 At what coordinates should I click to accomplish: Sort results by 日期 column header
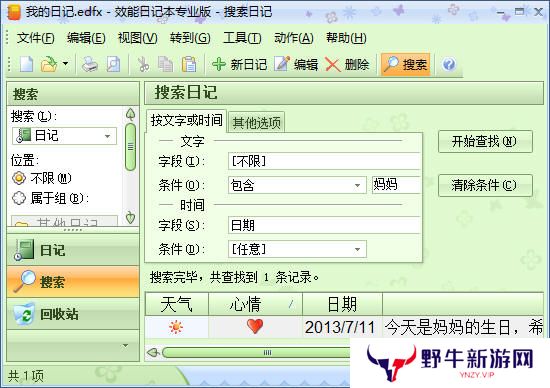pos(342,304)
